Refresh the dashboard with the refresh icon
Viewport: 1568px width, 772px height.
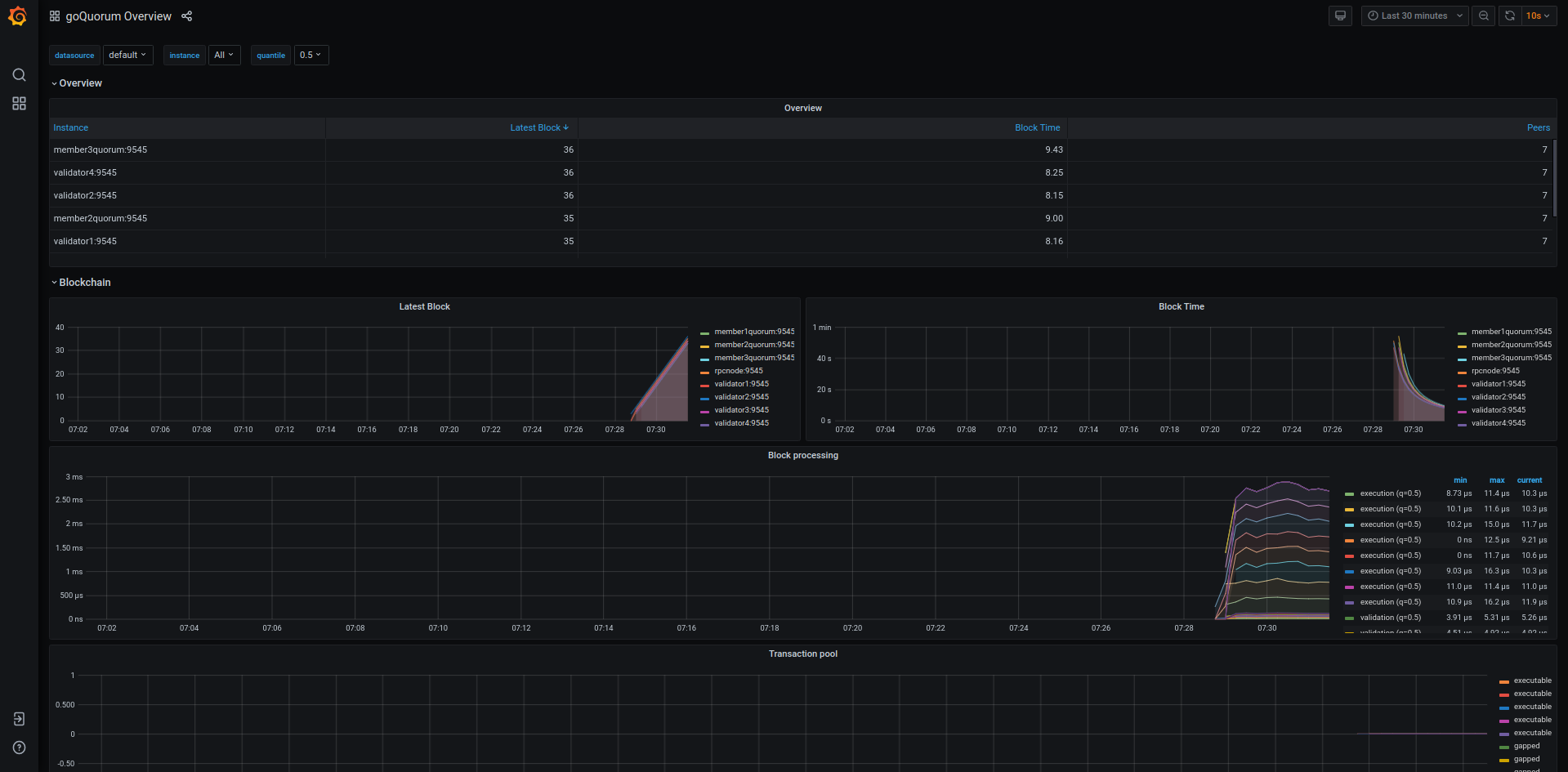pos(1510,16)
